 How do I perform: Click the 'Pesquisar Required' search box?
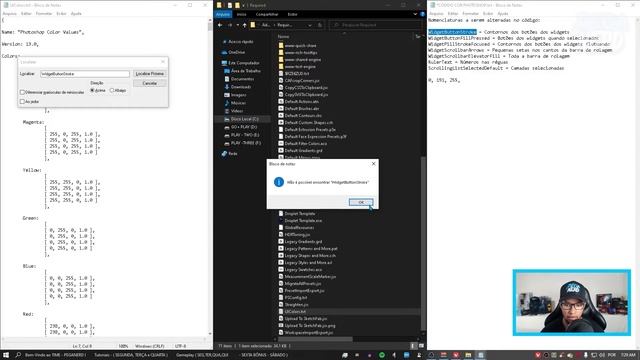tap(376, 25)
